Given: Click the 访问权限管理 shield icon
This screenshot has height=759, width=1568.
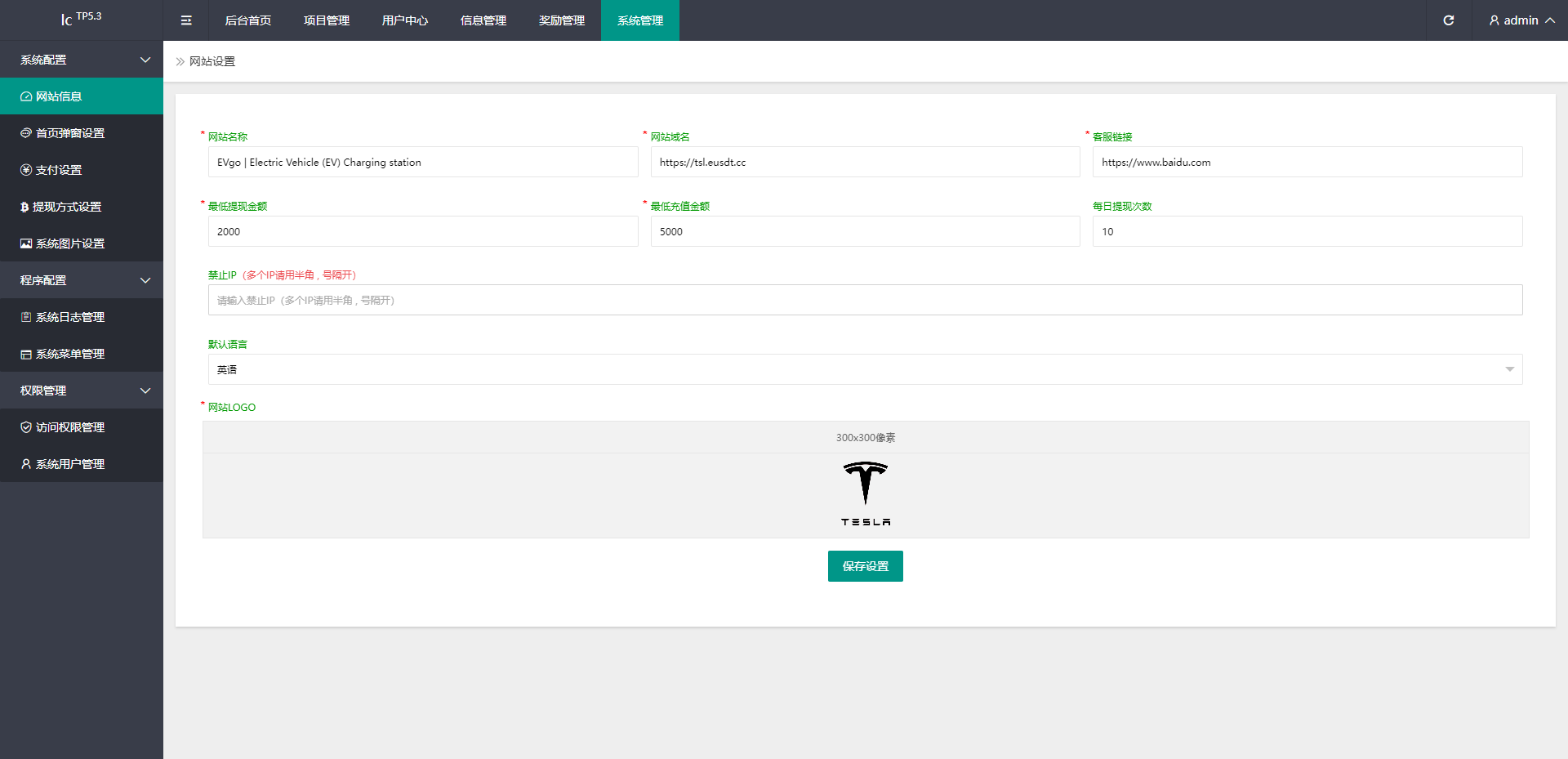Looking at the screenshot, I should pos(26,427).
